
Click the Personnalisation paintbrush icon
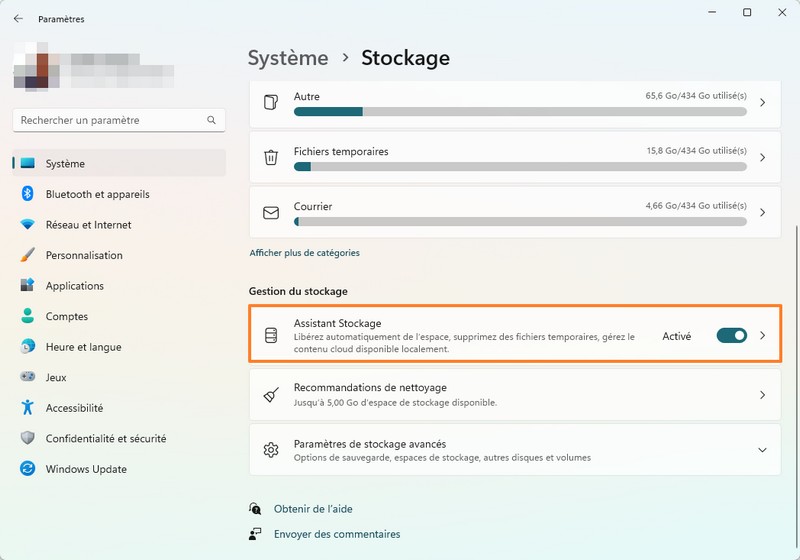[x=28, y=255]
